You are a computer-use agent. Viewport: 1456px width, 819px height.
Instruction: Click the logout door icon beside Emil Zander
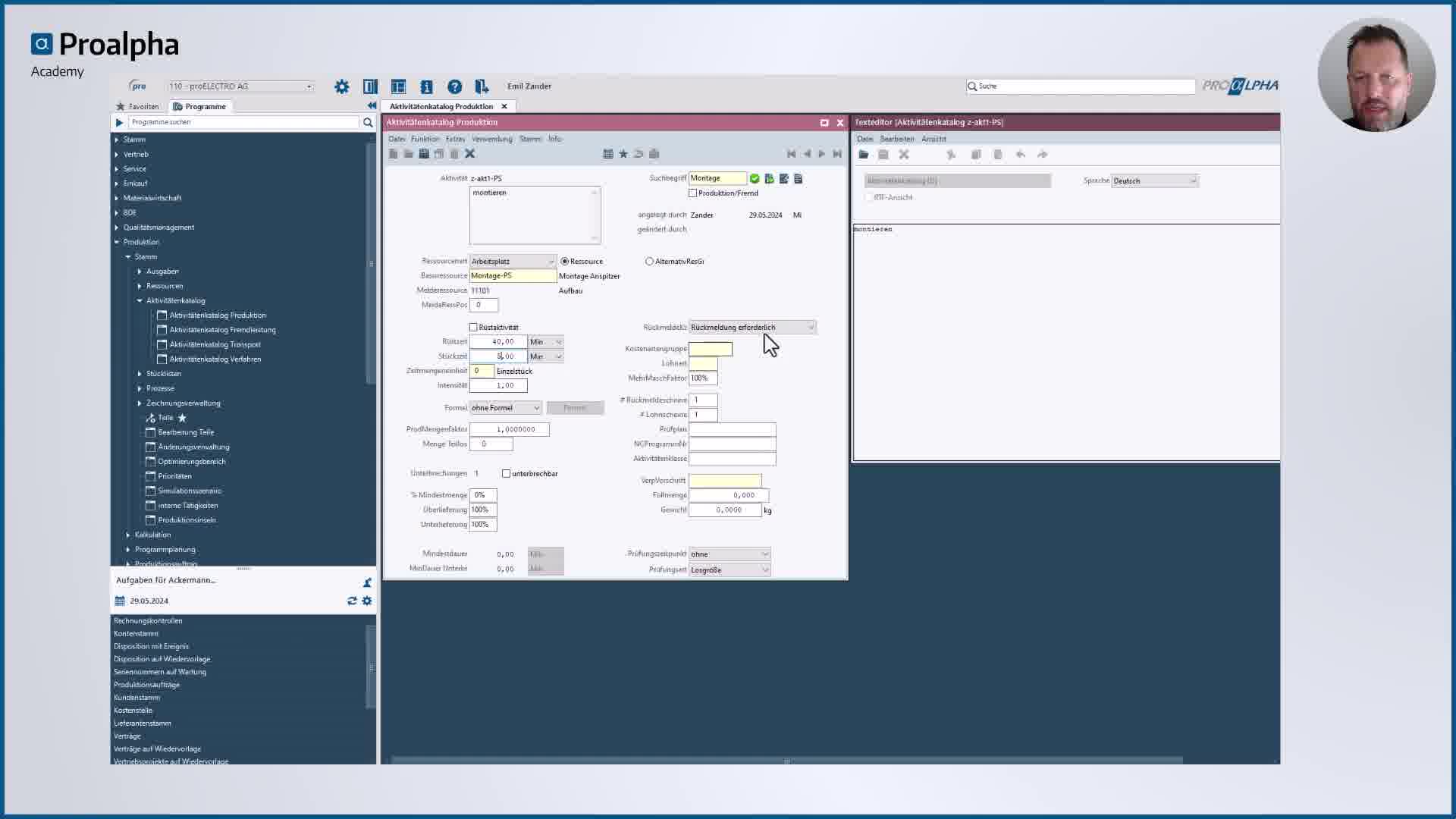(482, 86)
